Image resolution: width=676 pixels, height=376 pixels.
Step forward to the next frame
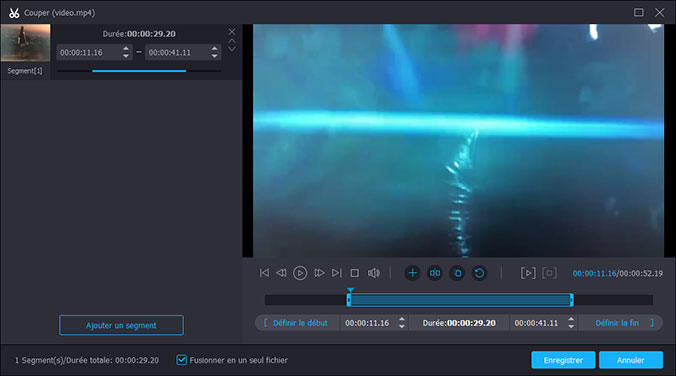pos(319,273)
